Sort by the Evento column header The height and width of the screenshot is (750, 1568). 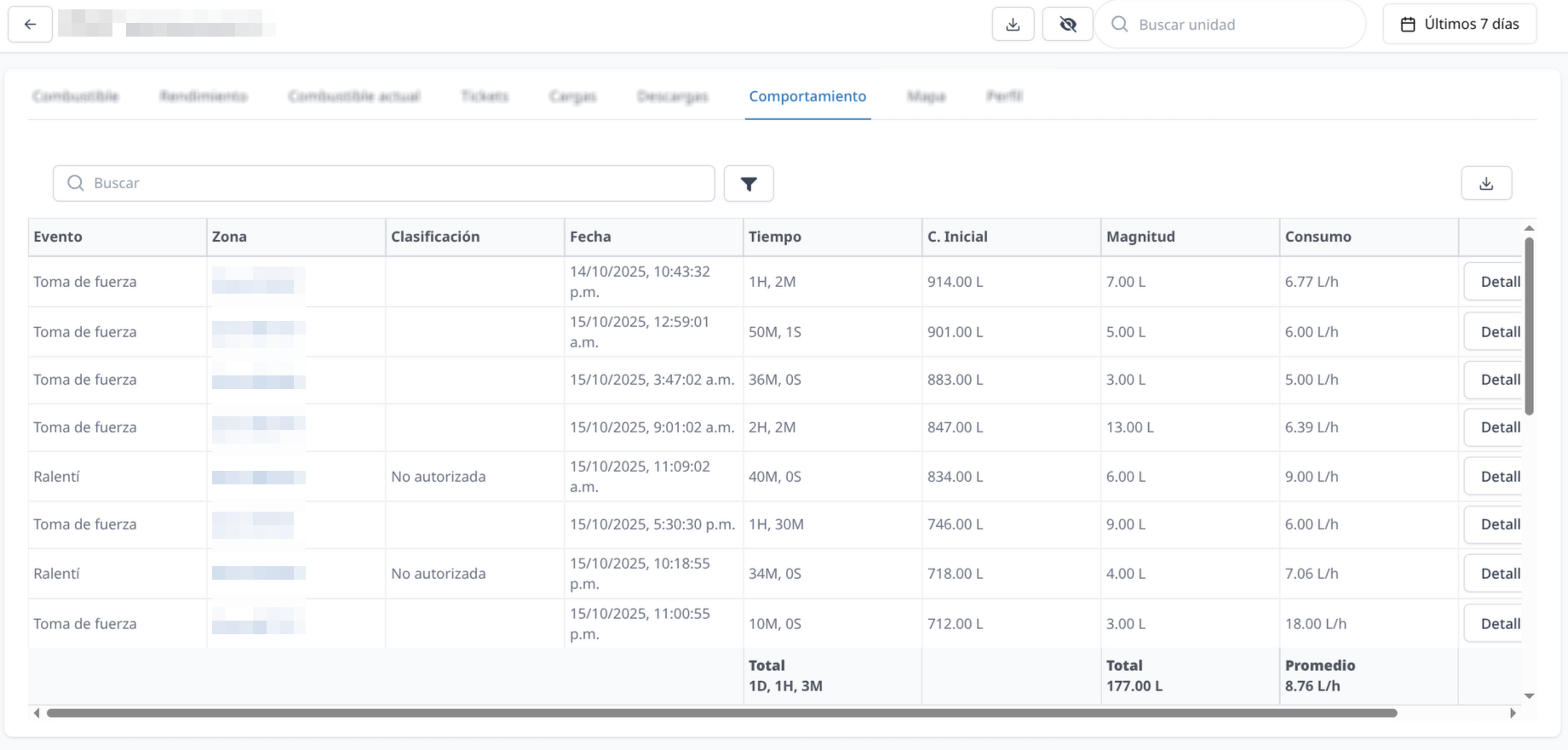(118, 237)
